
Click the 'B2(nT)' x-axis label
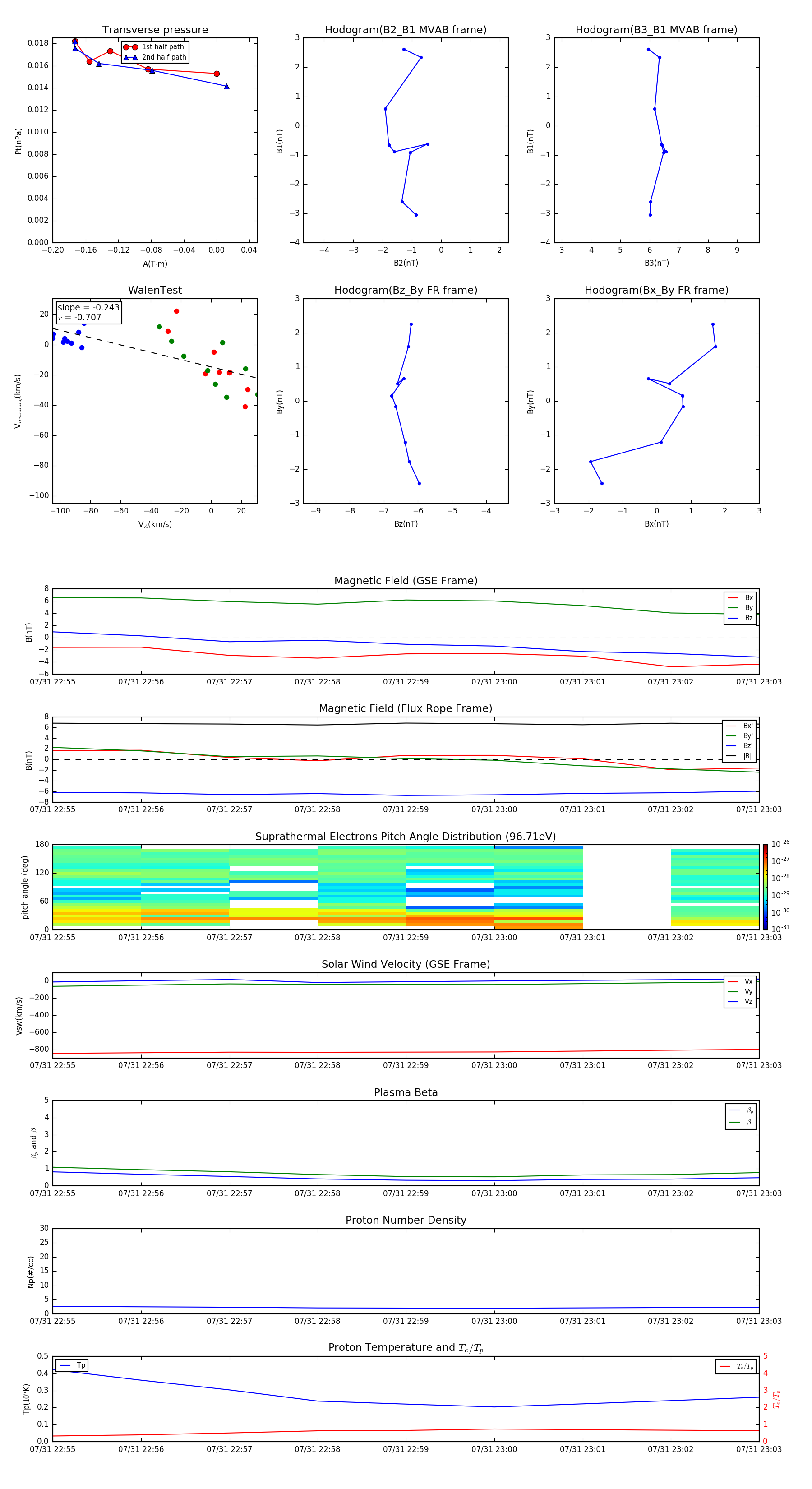point(406,263)
